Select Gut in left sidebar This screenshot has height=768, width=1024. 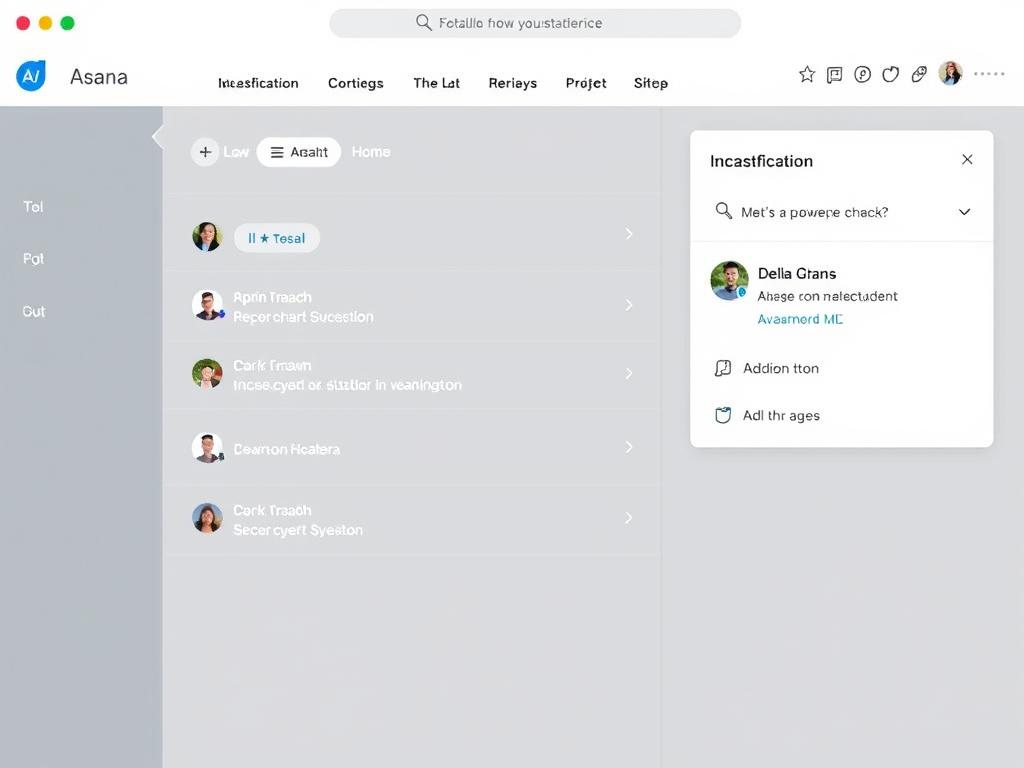pos(33,312)
